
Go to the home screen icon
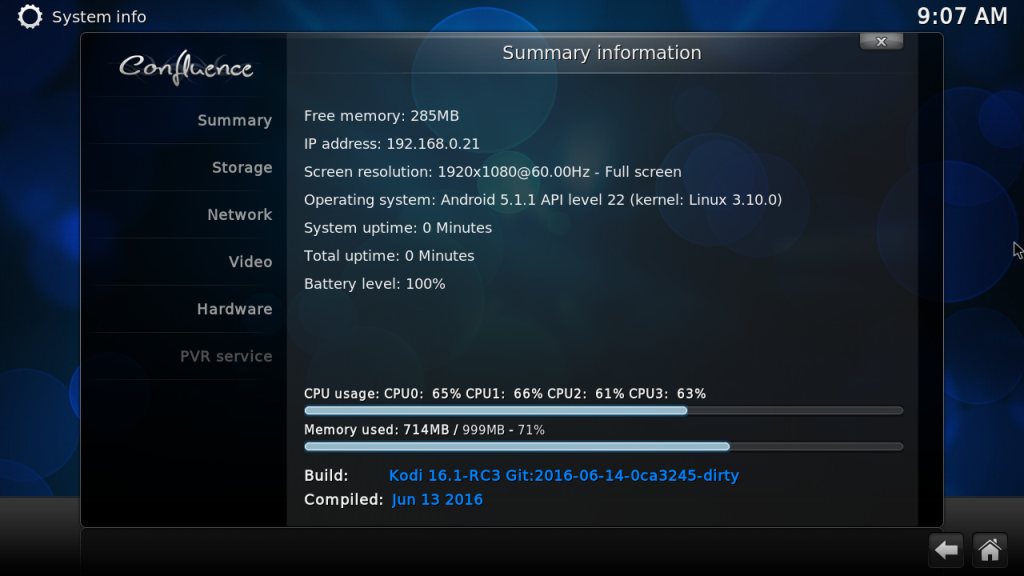tap(990, 550)
